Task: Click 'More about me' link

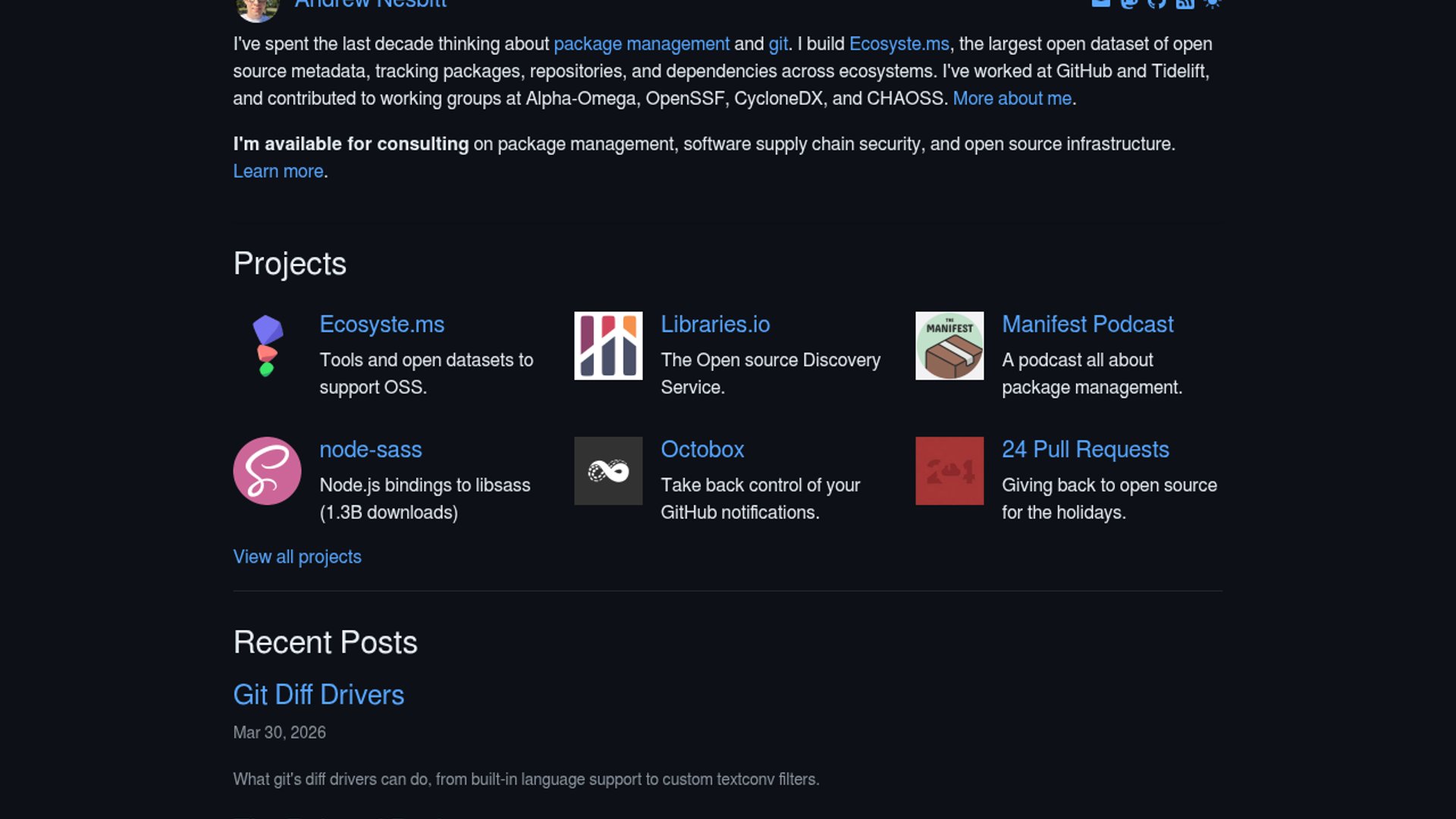Action: [1012, 99]
